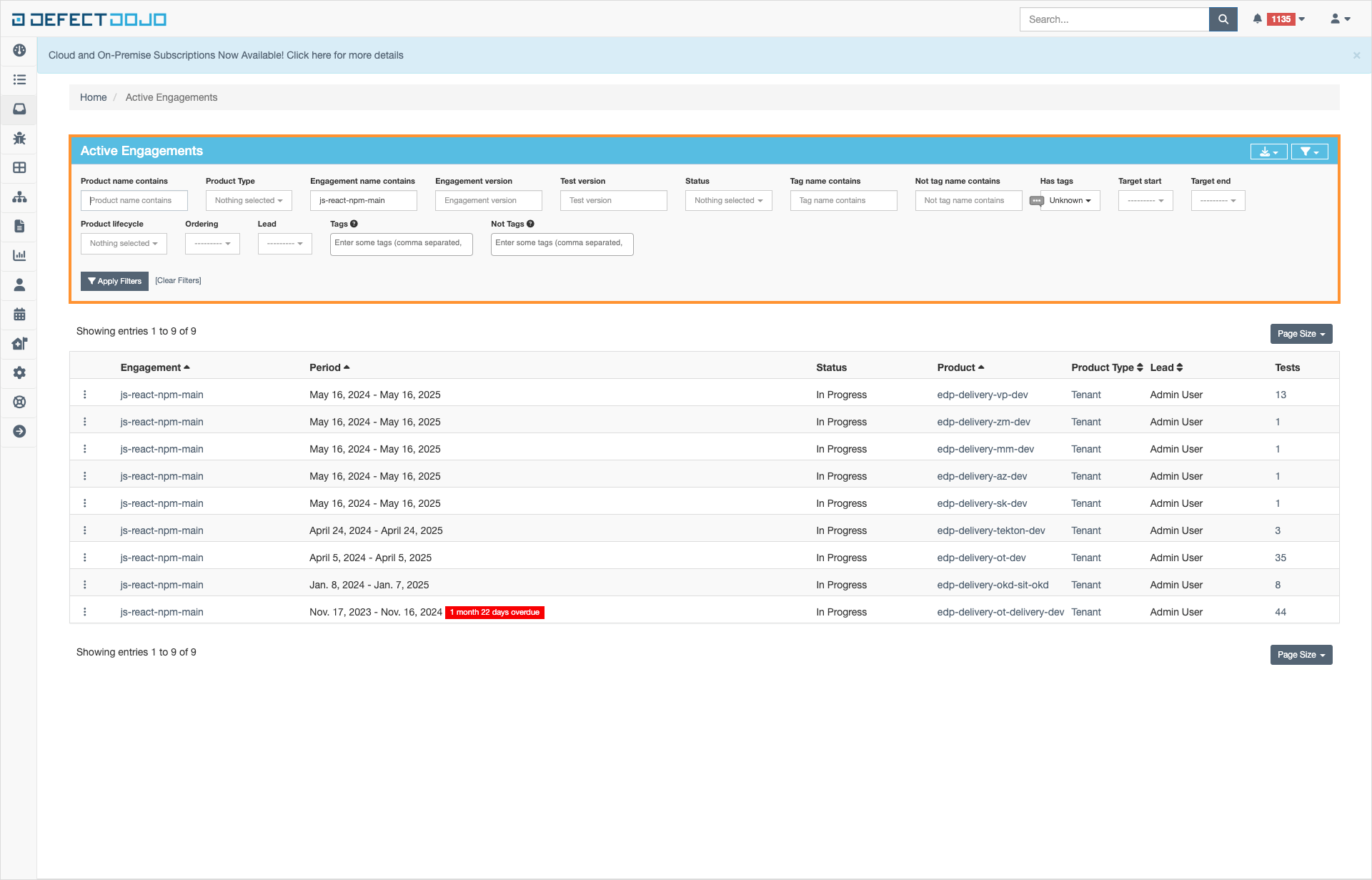Open the Metrics chart icon
This screenshot has height=880, width=1372.
[19, 255]
